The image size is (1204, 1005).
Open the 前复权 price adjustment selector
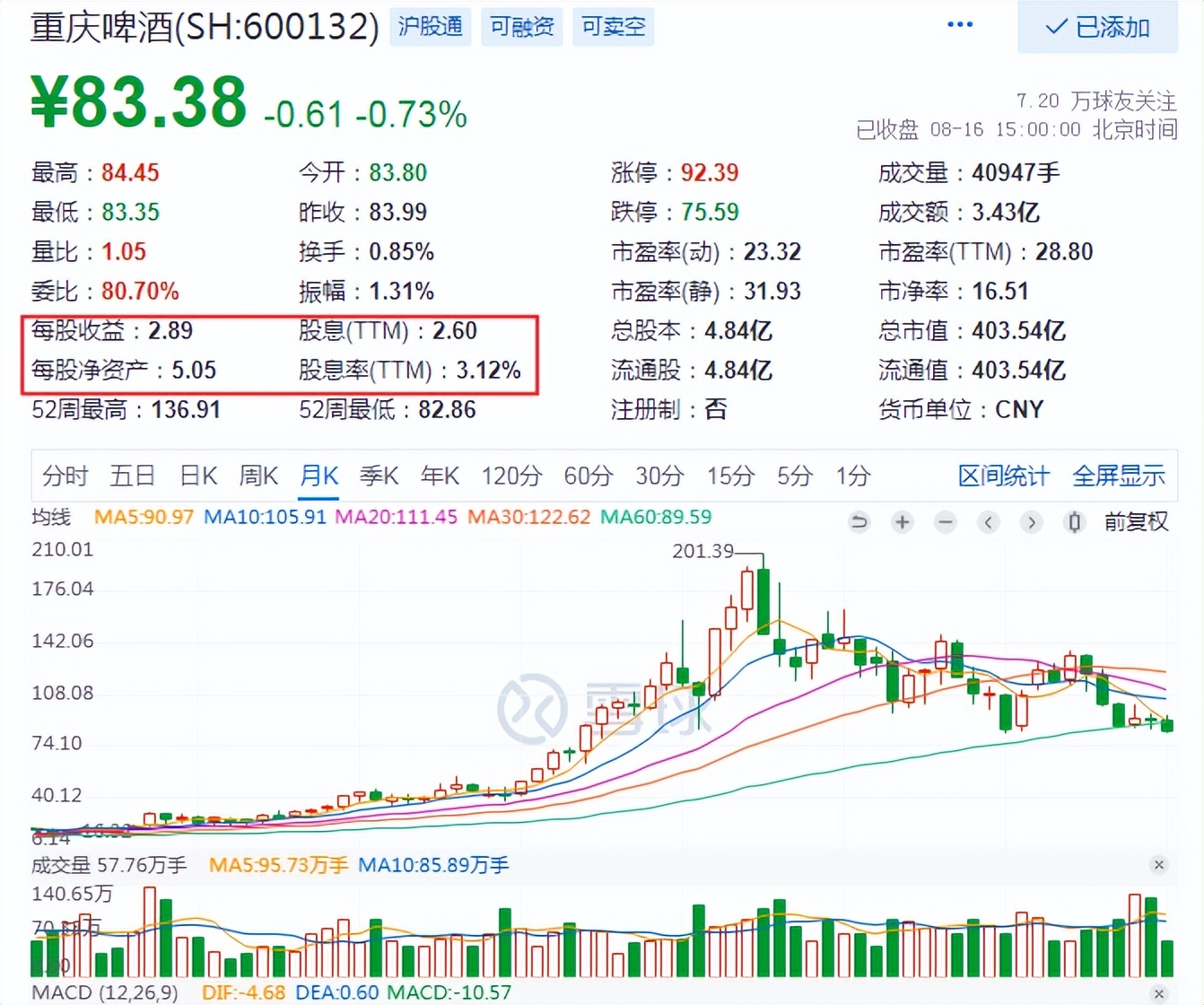tap(1137, 521)
